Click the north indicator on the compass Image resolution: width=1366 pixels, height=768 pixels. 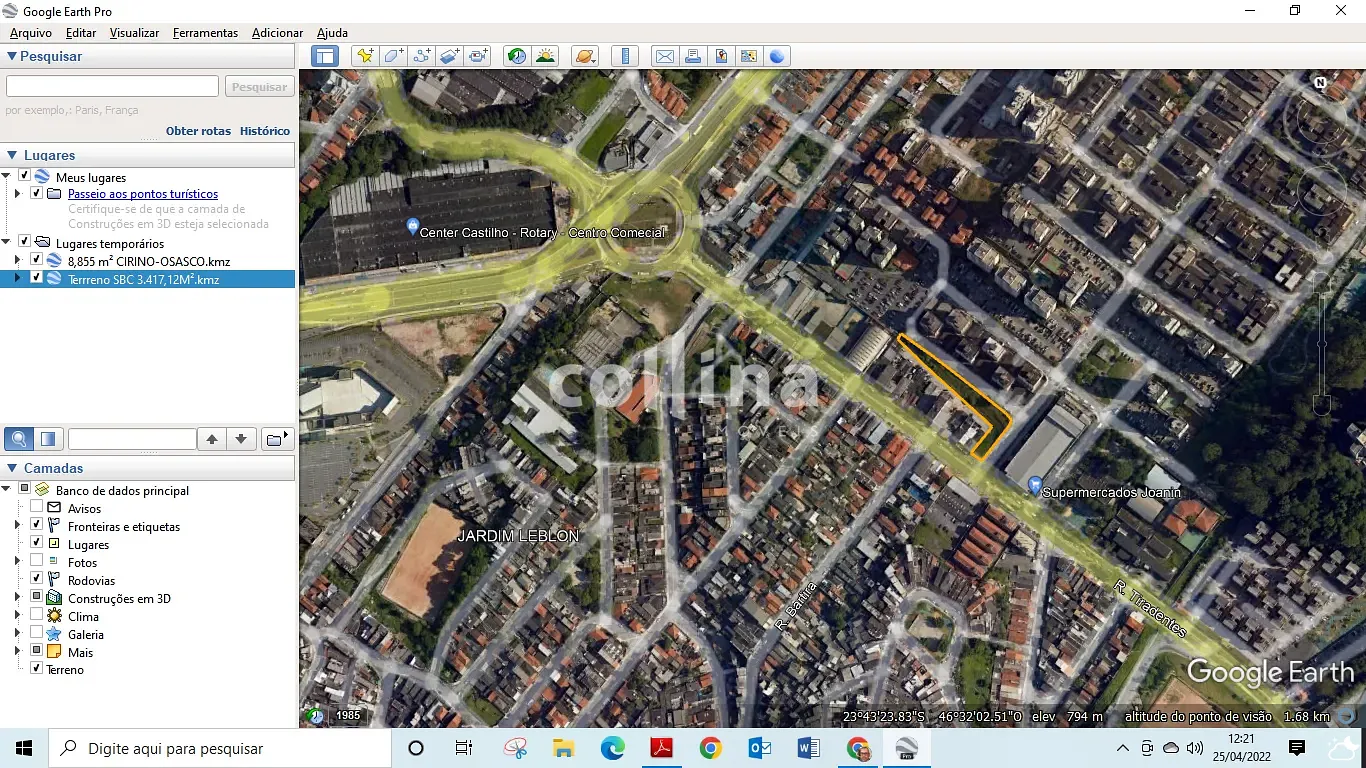pyautogui.click(x=1321, y=83)
